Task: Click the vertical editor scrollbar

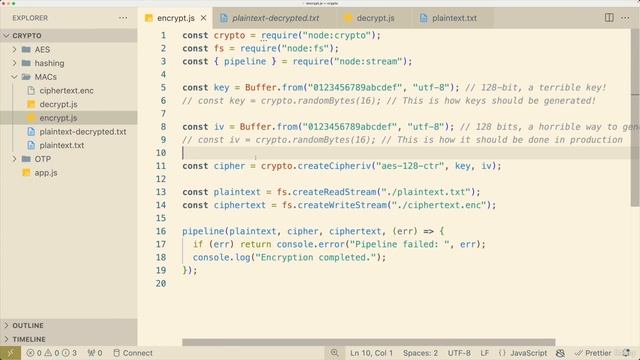Action: (x=636, y=117)
